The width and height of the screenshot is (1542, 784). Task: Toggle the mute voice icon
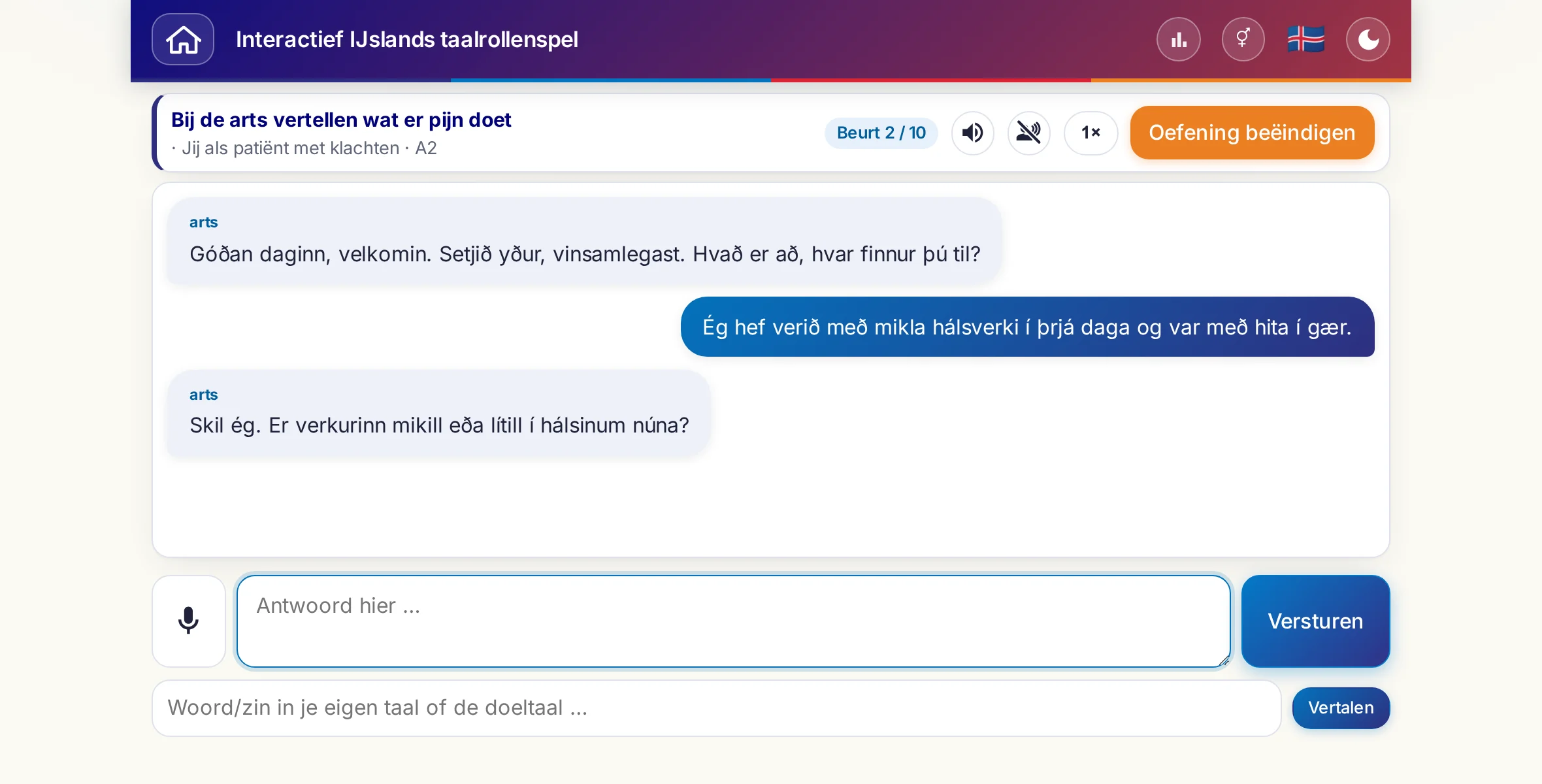point(1029,133)
